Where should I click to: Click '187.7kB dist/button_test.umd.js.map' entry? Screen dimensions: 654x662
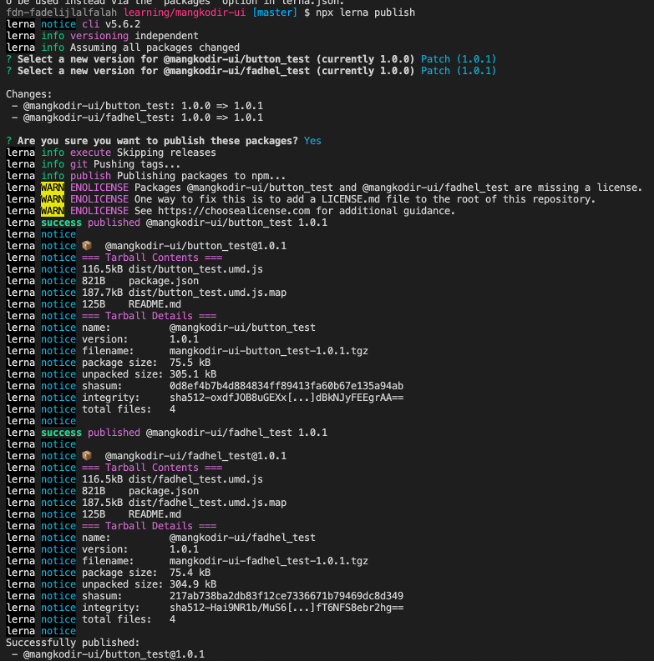click(184, 293)
